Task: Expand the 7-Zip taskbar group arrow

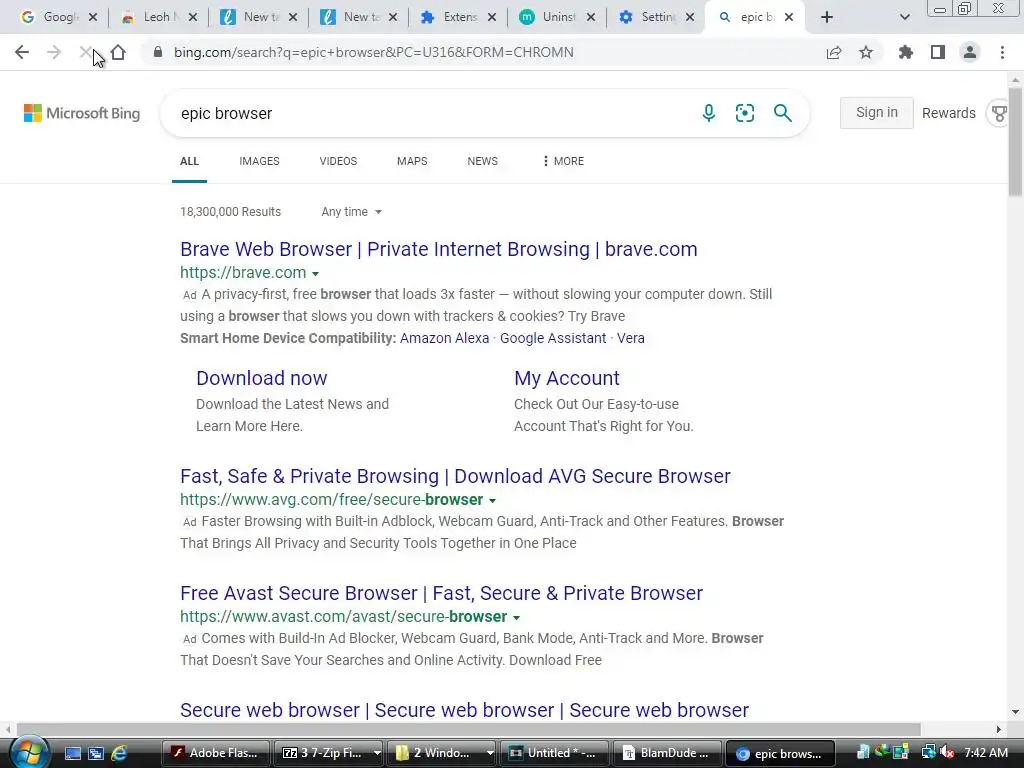Action: 377,753
